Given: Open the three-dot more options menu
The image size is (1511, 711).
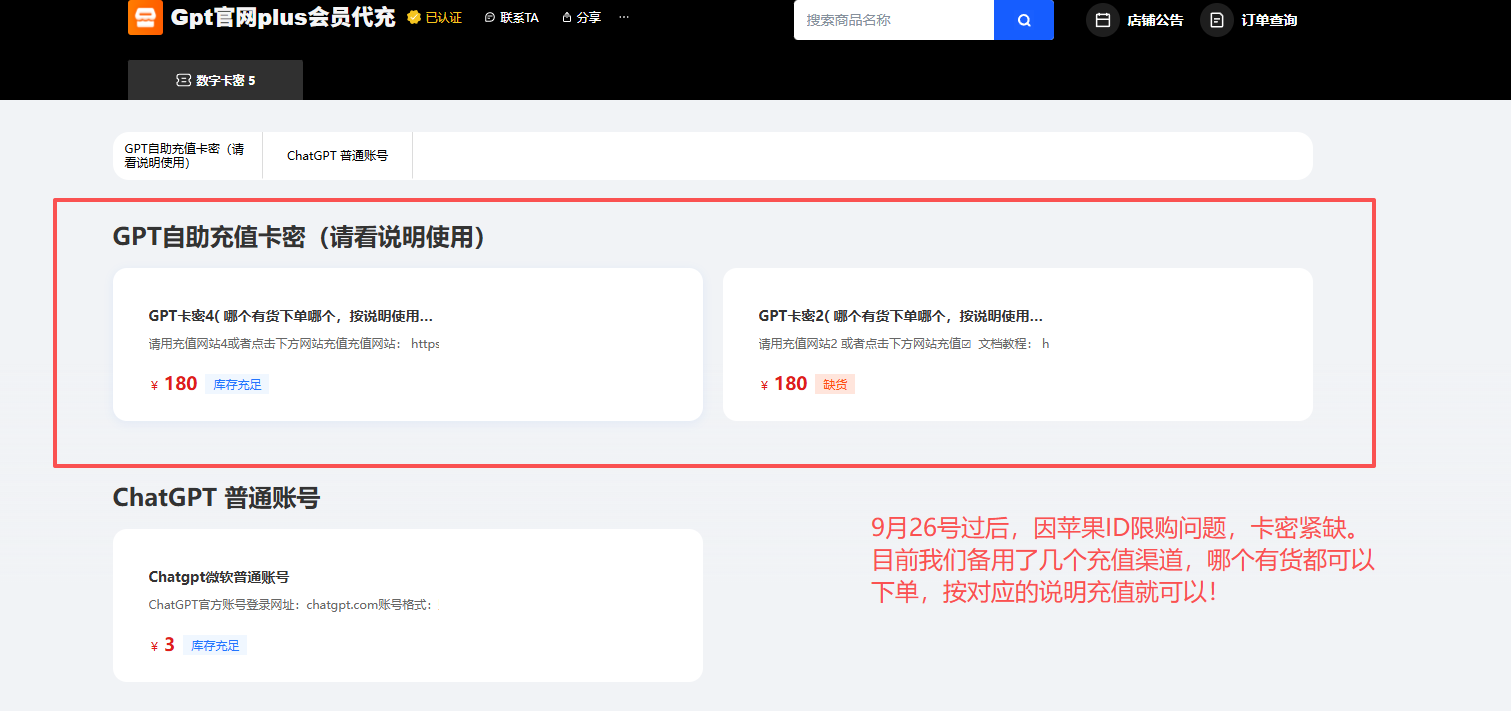Looking at the screenshot, I should [x=624, y=18].
